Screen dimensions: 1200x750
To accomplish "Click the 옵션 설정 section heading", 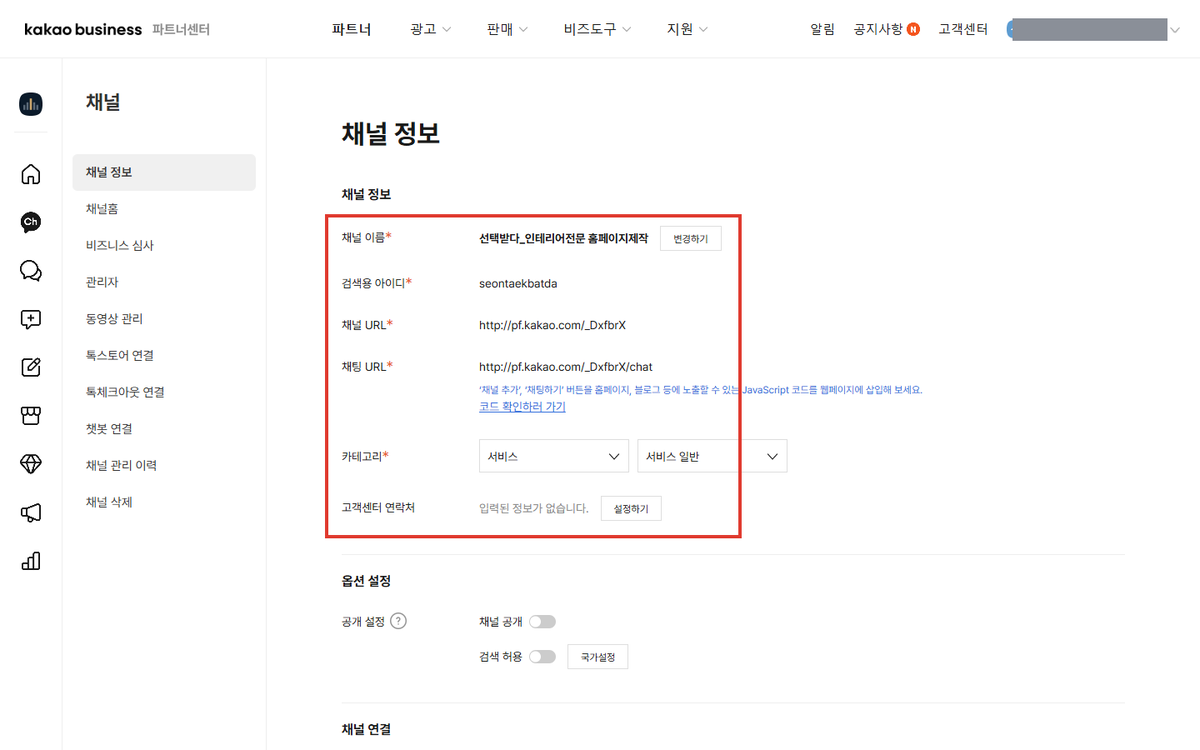I will pos(366,581).
